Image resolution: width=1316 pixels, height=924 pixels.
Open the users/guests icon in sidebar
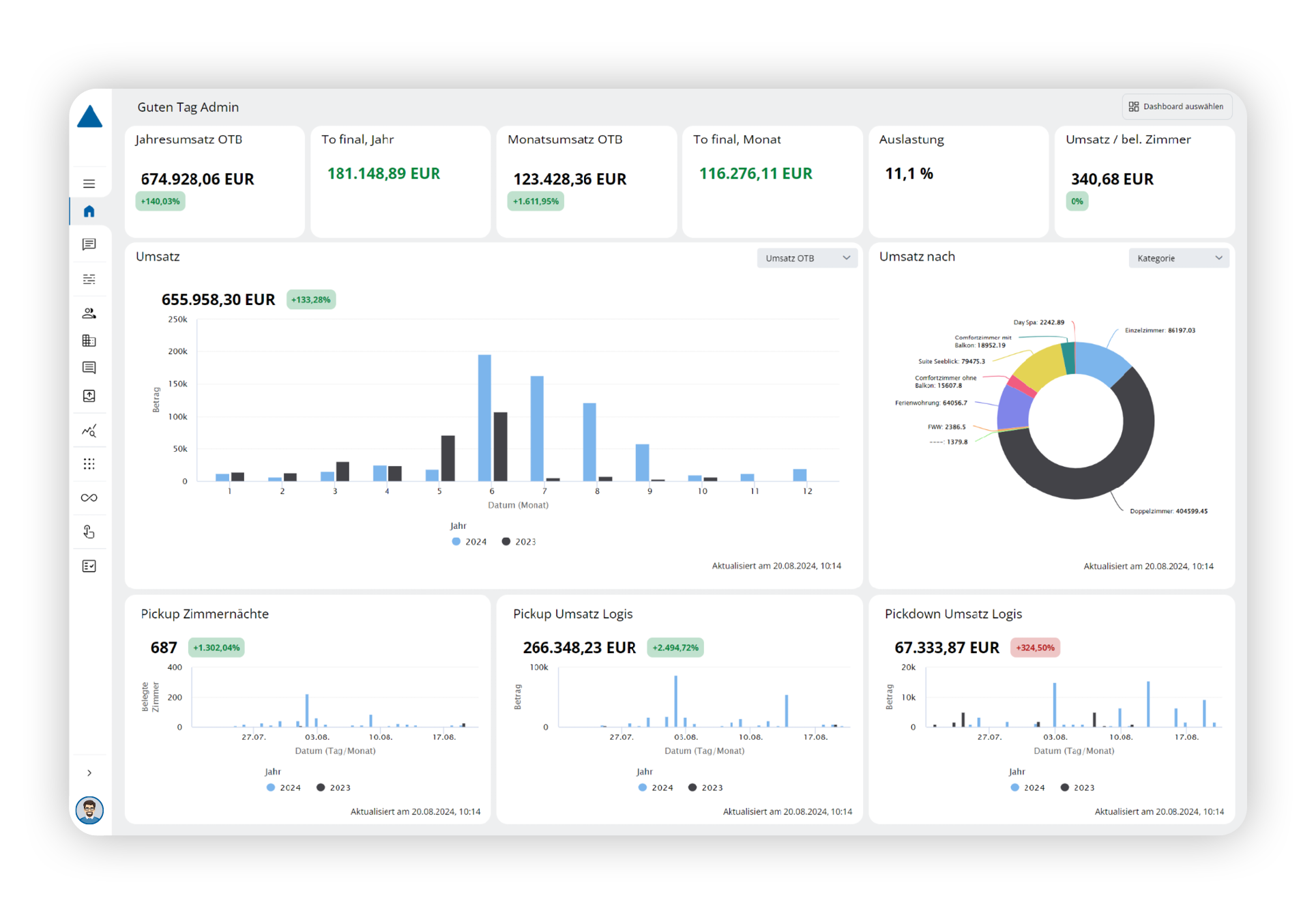[x=89, y=313]
